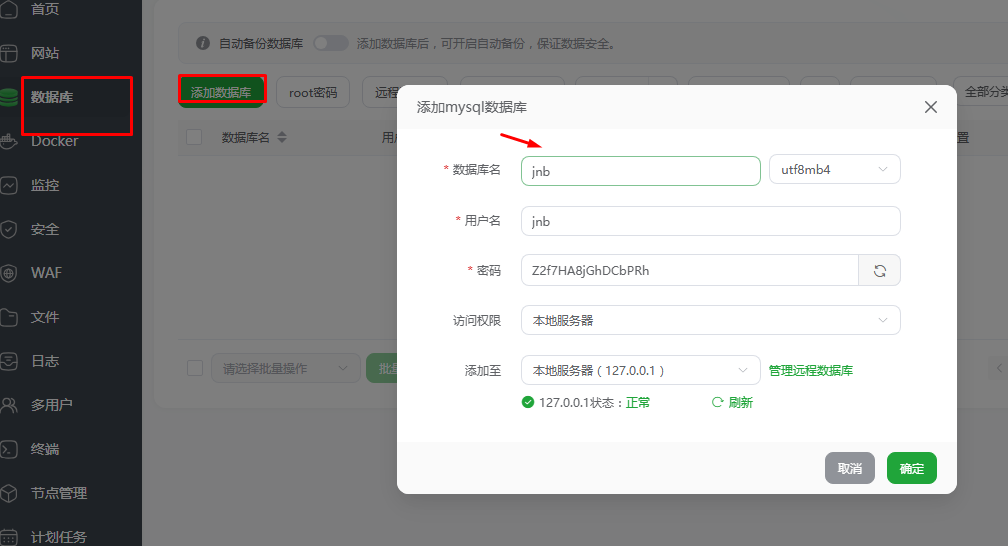The image size is (1008, 546).
Task: Open the 添加至 server dropdown
Action: pos(640,370)
